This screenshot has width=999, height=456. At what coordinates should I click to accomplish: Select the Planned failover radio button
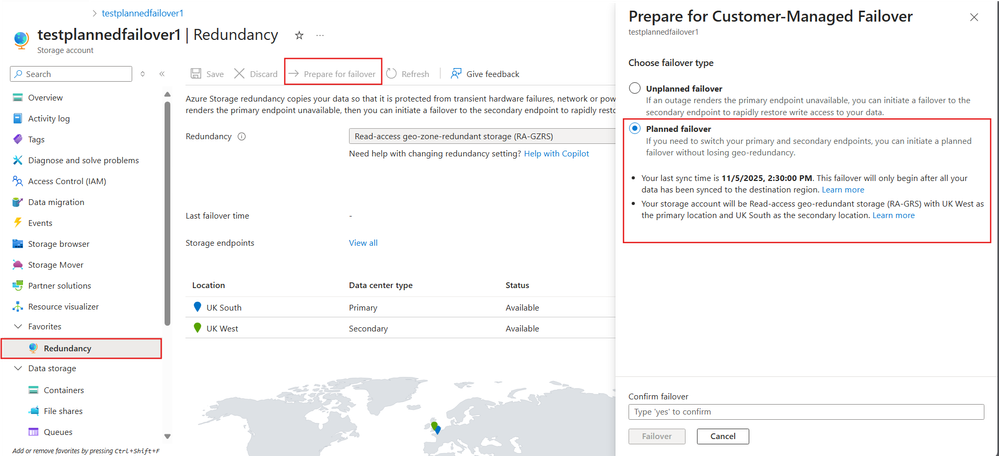tap(635, 129)
